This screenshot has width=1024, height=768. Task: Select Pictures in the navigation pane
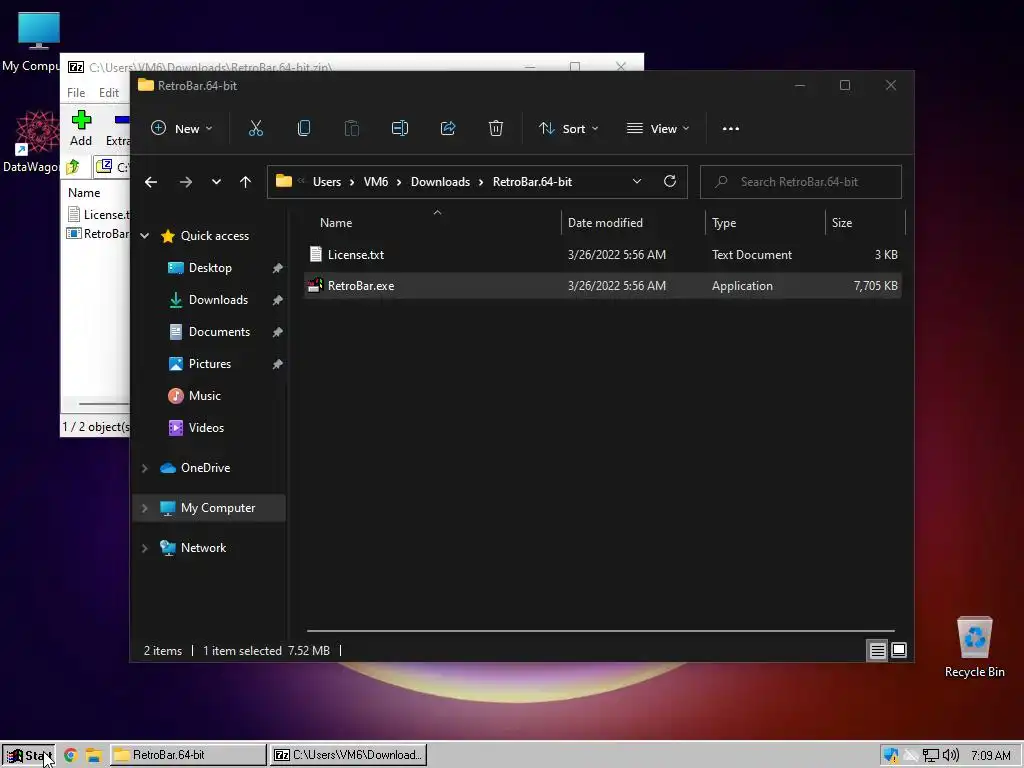coord(210,364)
